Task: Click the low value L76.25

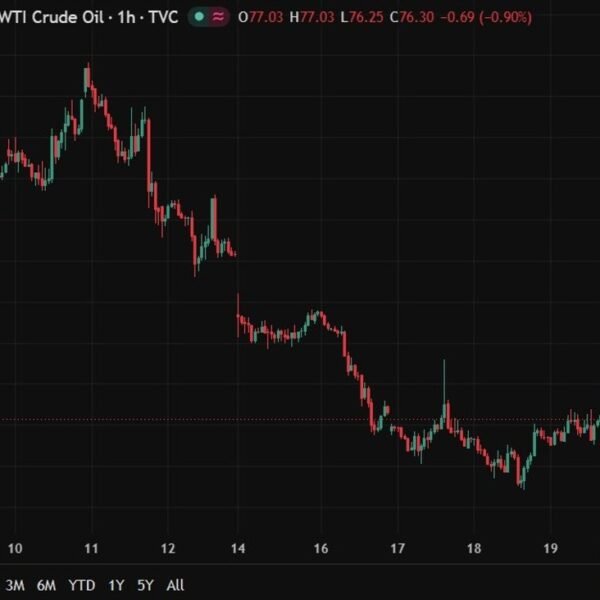Action: (362, 17)
